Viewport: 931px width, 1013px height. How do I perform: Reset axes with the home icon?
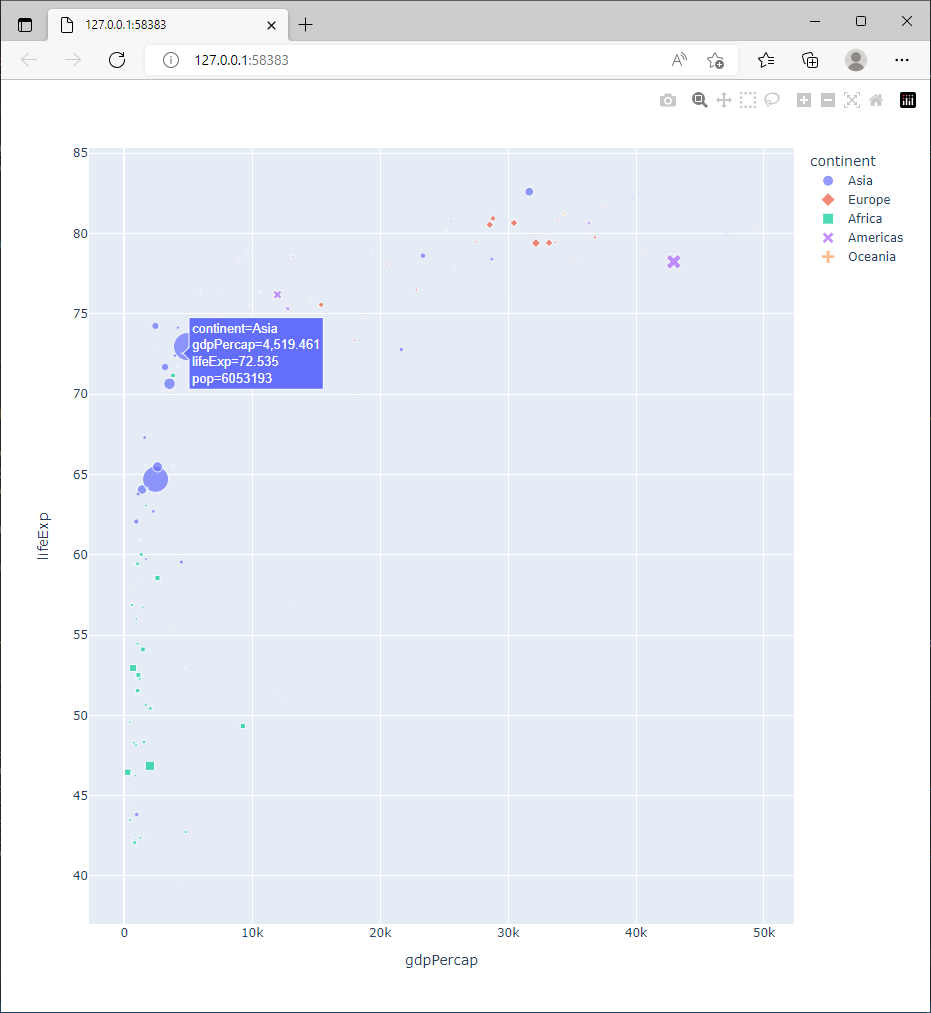[x=876, y=100]
